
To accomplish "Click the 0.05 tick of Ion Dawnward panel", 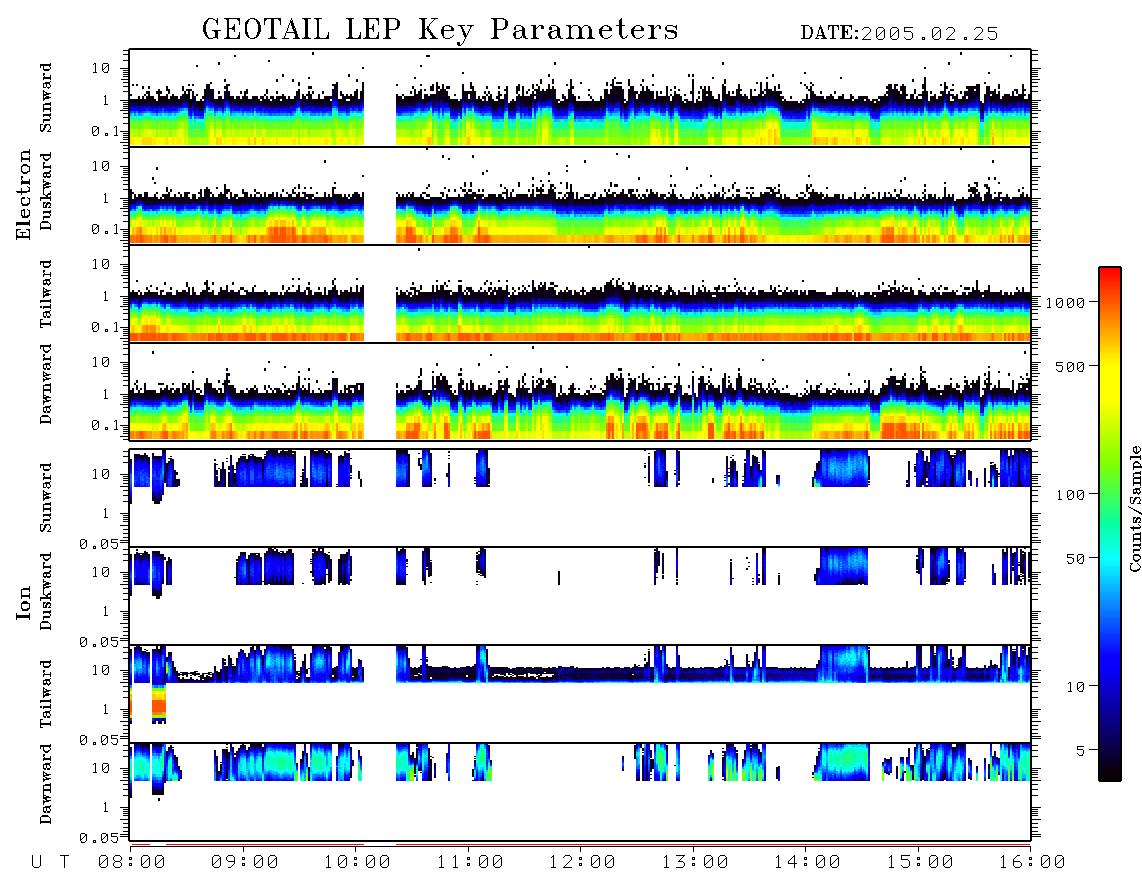I will (x=98, y=838).
